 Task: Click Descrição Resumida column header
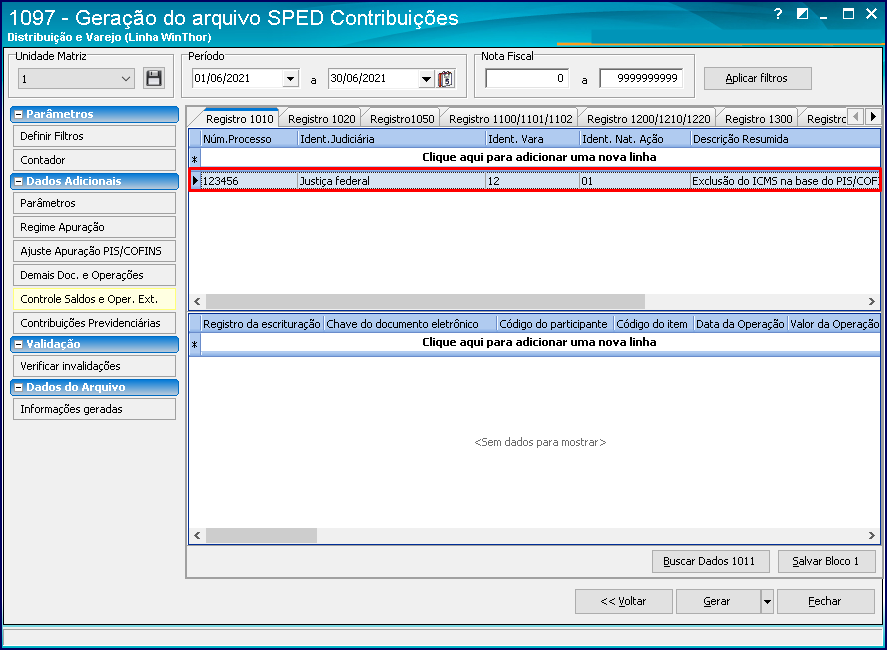click(785, 139)
